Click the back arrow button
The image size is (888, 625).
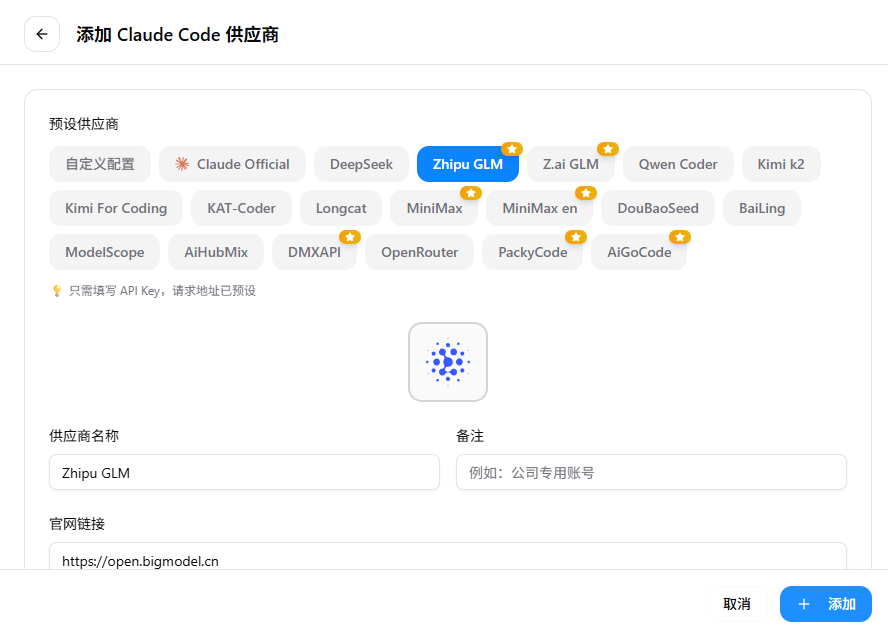[x=42, y=34]
